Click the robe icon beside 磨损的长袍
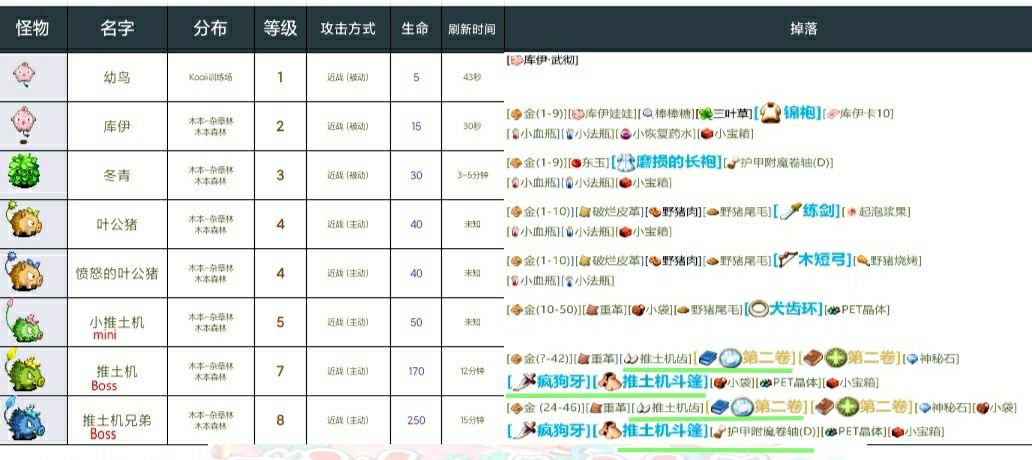The width and height of the screenshot is (1032, 460). [x=625, y=162]
